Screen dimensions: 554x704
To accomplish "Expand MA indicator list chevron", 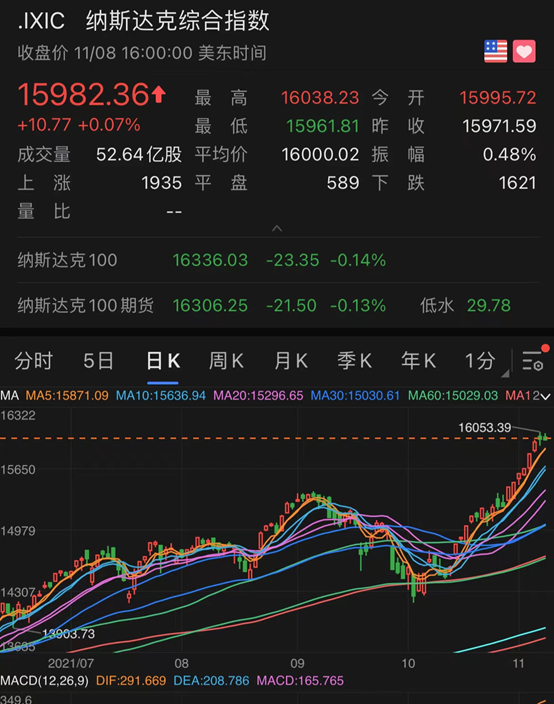I will click(x=545, y=396).
